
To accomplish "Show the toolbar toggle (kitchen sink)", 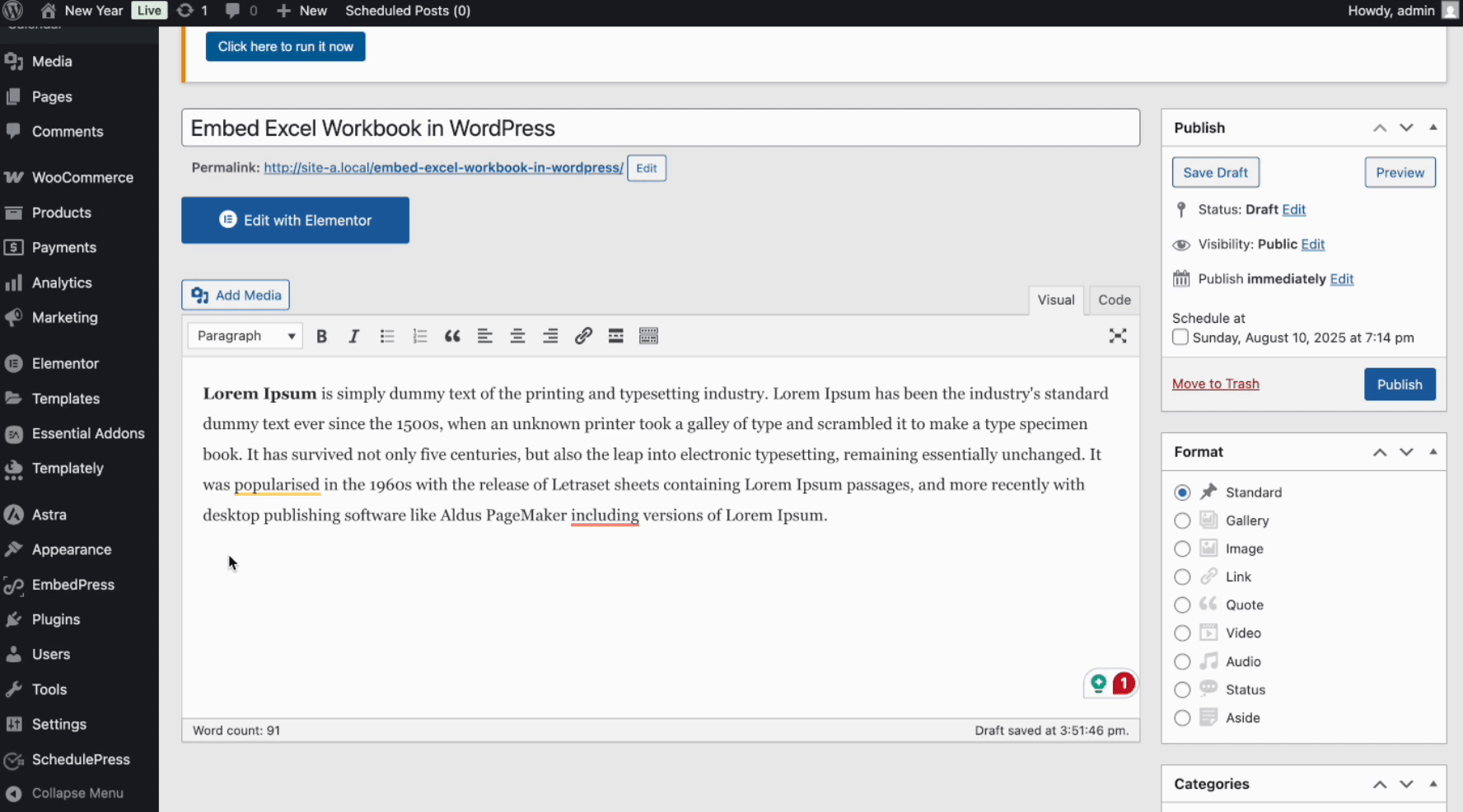I will [648, 336].
